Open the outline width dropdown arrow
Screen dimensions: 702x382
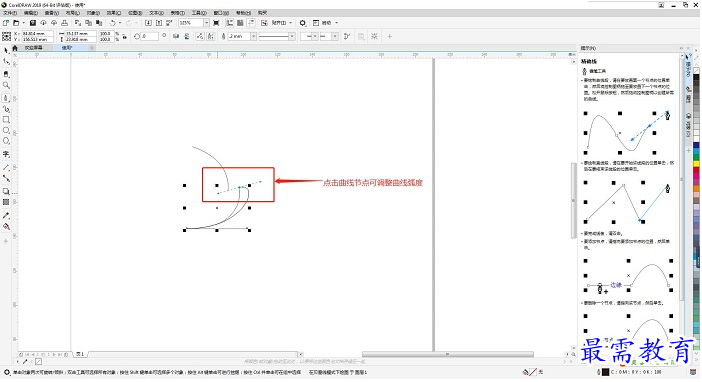pyautogui.click(x=253, y=36)
